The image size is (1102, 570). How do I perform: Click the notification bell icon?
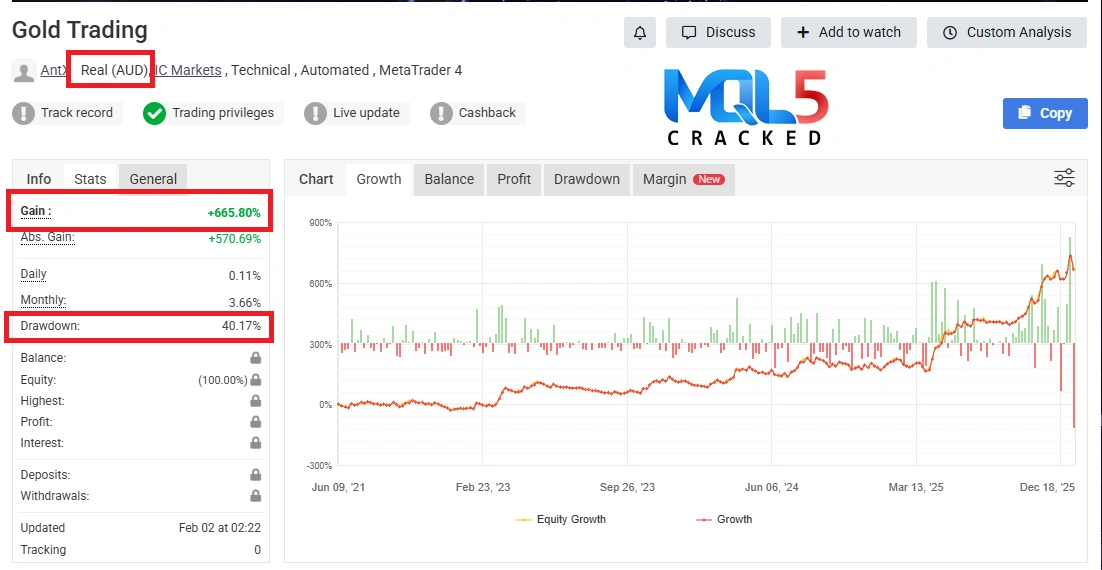click(x=640, y=32)
